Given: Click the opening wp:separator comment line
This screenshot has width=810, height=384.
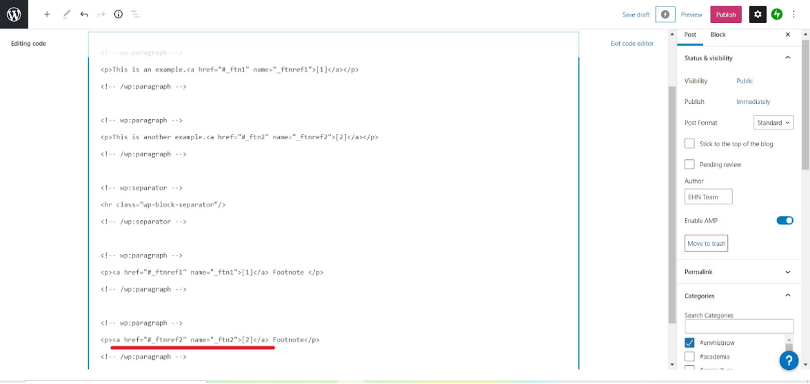Looking at the screenshot, I should [142, 188].
